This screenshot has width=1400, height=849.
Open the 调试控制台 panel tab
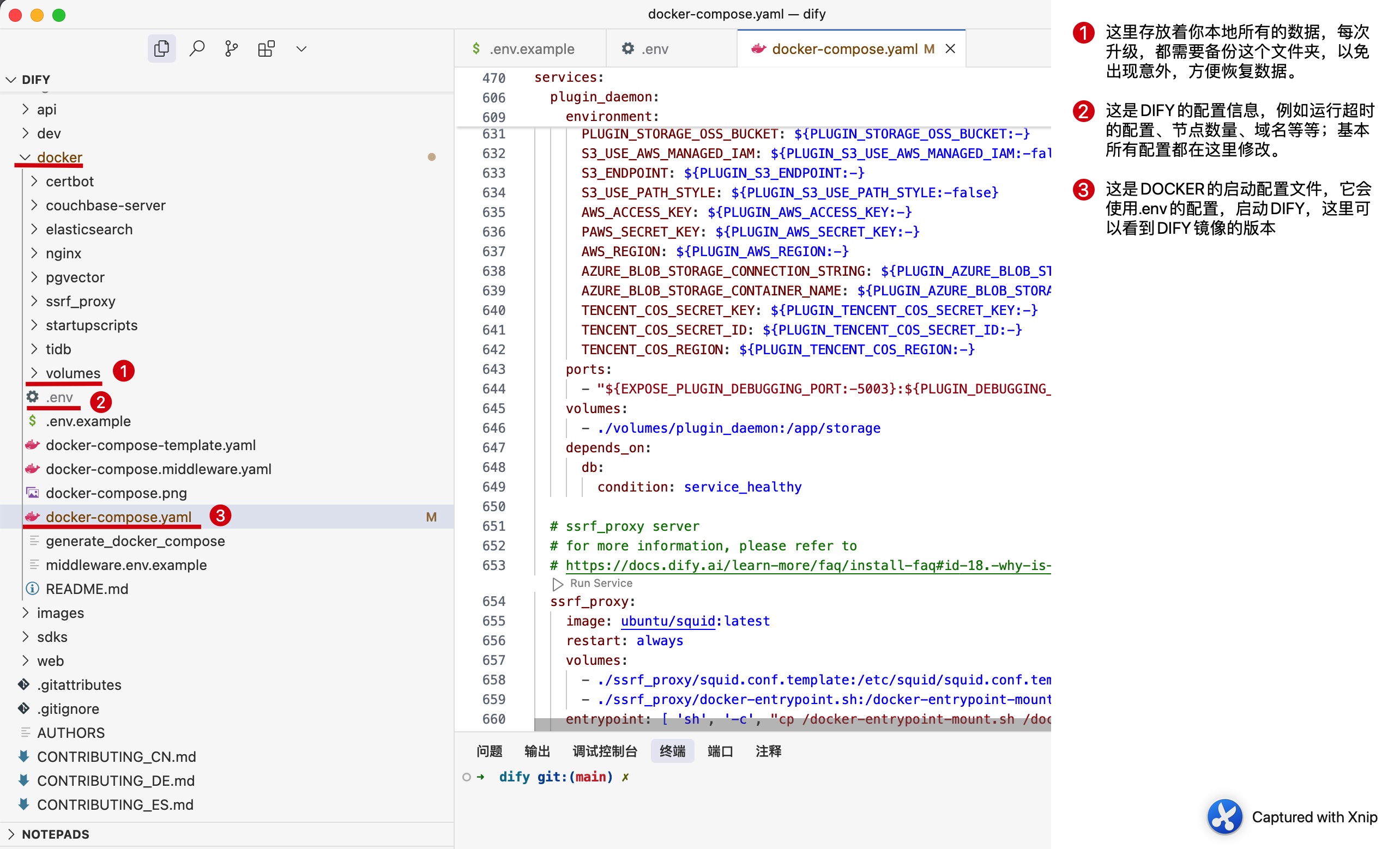(605, 751)
